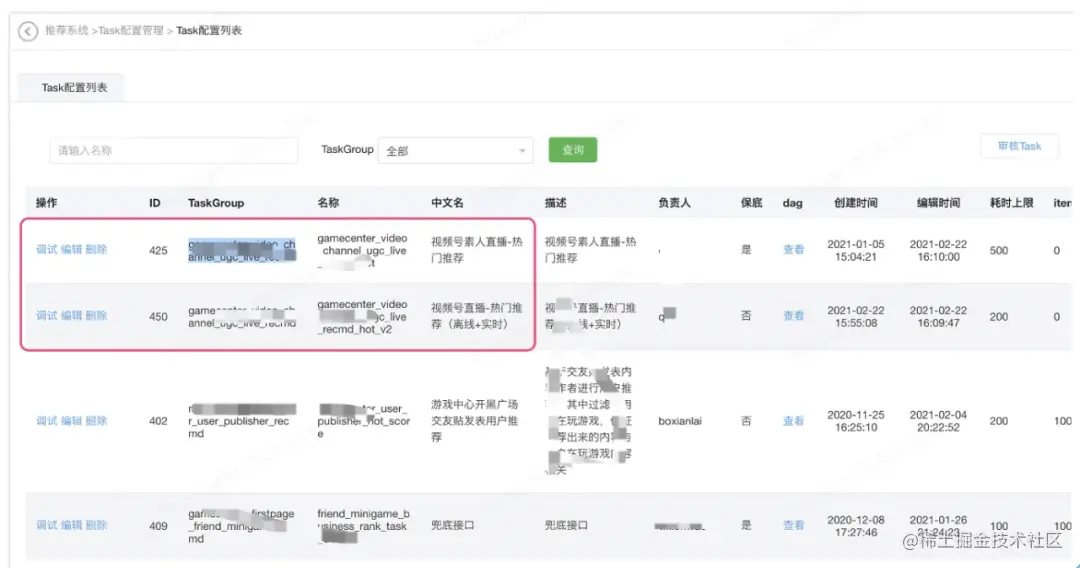Click the 创建时间 column header
1080x568 pixels.
pyautogui.click(x=855, y=202)
